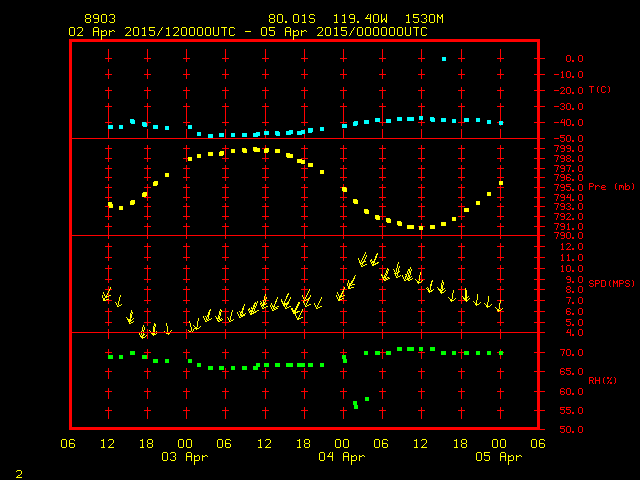Select the first yellow pressure point at left
Image resolution: width=640 pixels, height=480 pixels.
(110, 204)
